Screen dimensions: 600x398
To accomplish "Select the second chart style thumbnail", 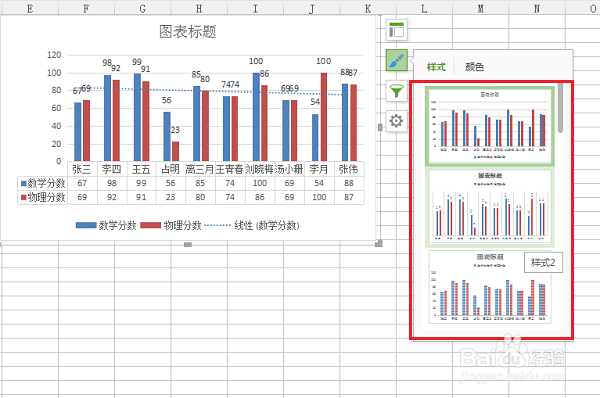I will tap(489, 207).
